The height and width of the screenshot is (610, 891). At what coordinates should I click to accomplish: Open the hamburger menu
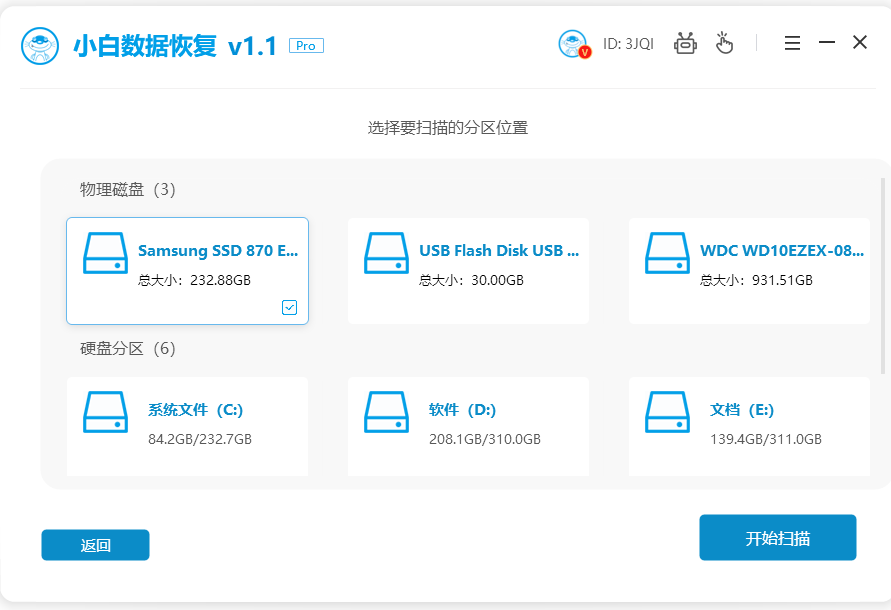(x=792, y=43)
